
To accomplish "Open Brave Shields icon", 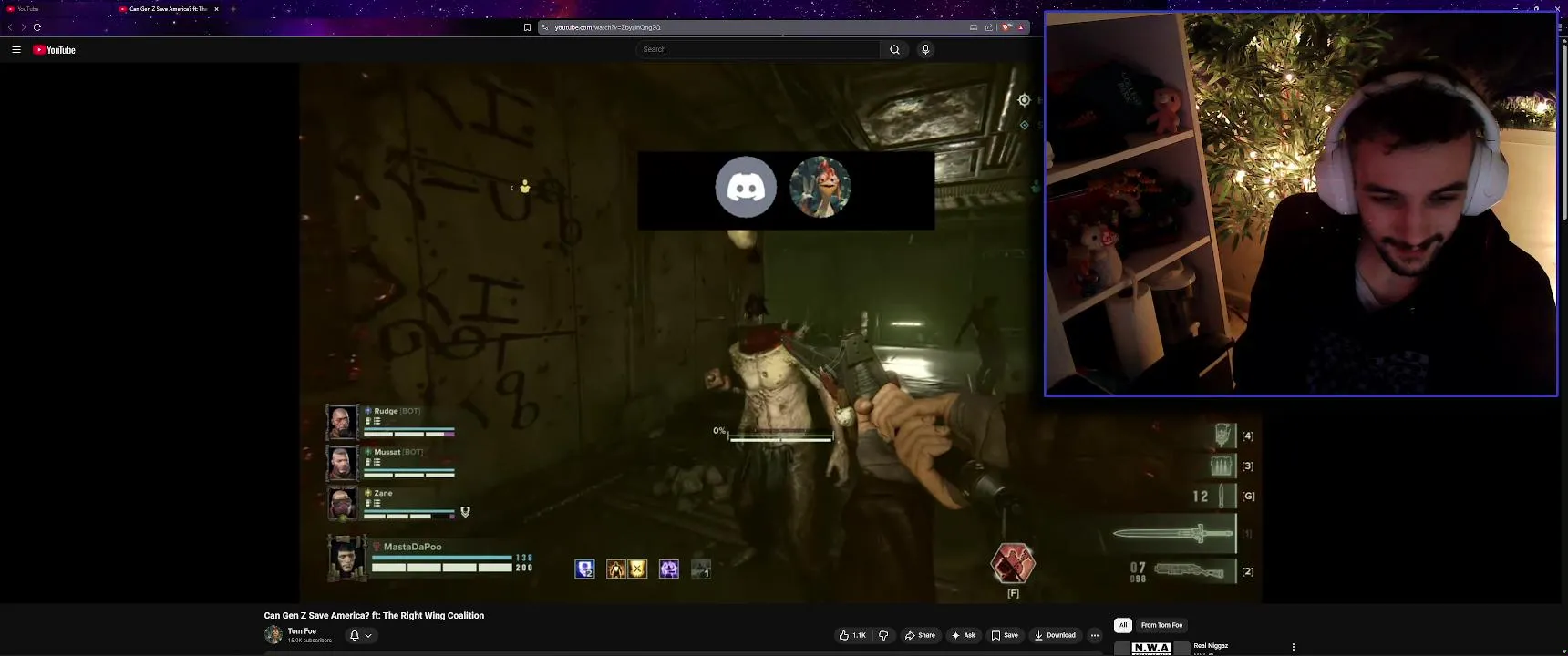I will pyautogui.click(x=1006, y=27).
